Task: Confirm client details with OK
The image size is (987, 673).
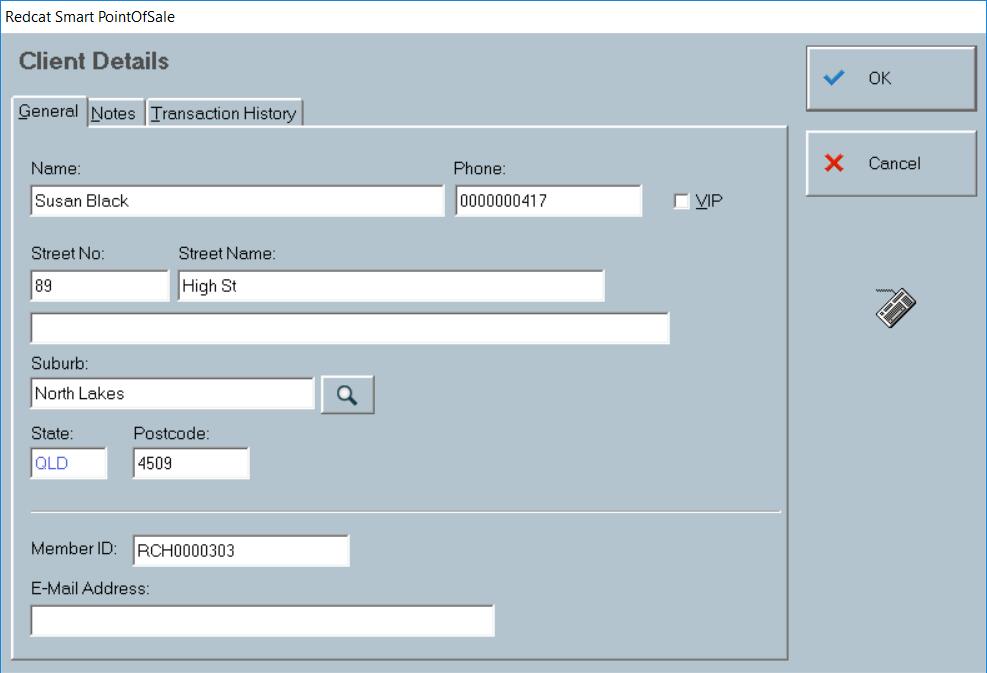Action: click(890, 78)
